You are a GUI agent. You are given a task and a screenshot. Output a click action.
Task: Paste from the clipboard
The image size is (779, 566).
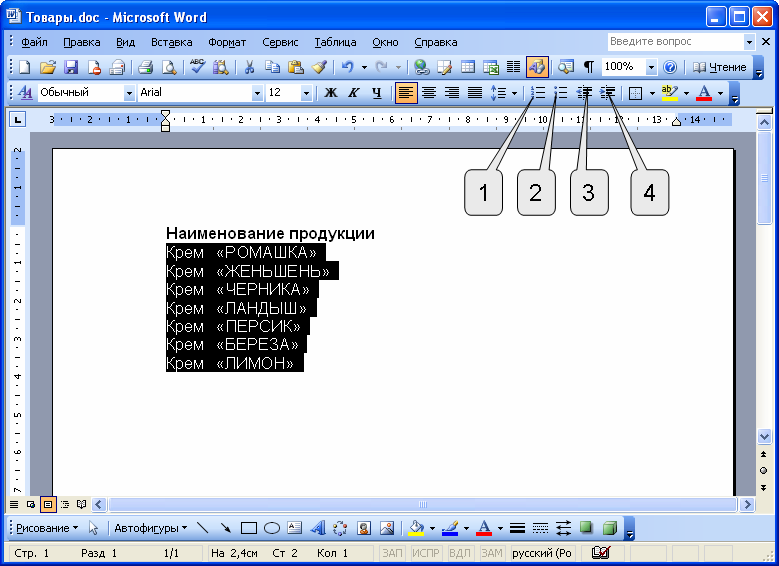click(296, 67)
